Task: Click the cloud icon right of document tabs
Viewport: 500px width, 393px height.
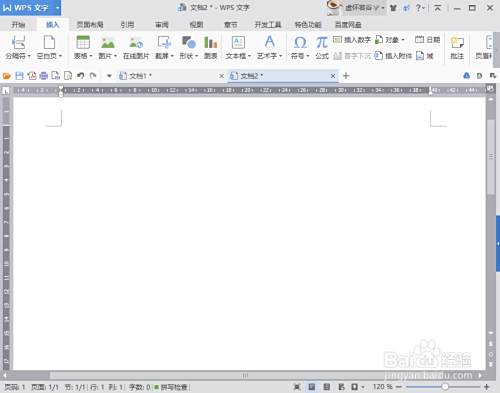Action: (467, 76)
